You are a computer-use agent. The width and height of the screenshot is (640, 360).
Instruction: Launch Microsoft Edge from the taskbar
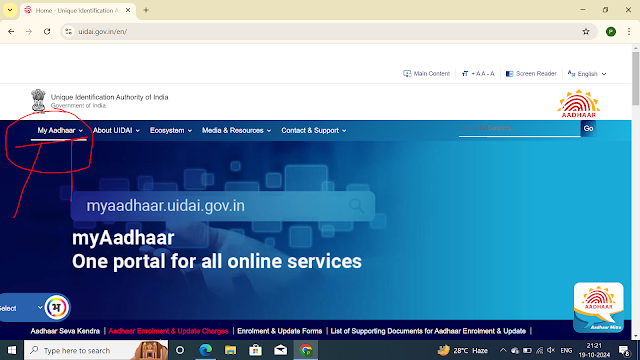coord(205,350)
